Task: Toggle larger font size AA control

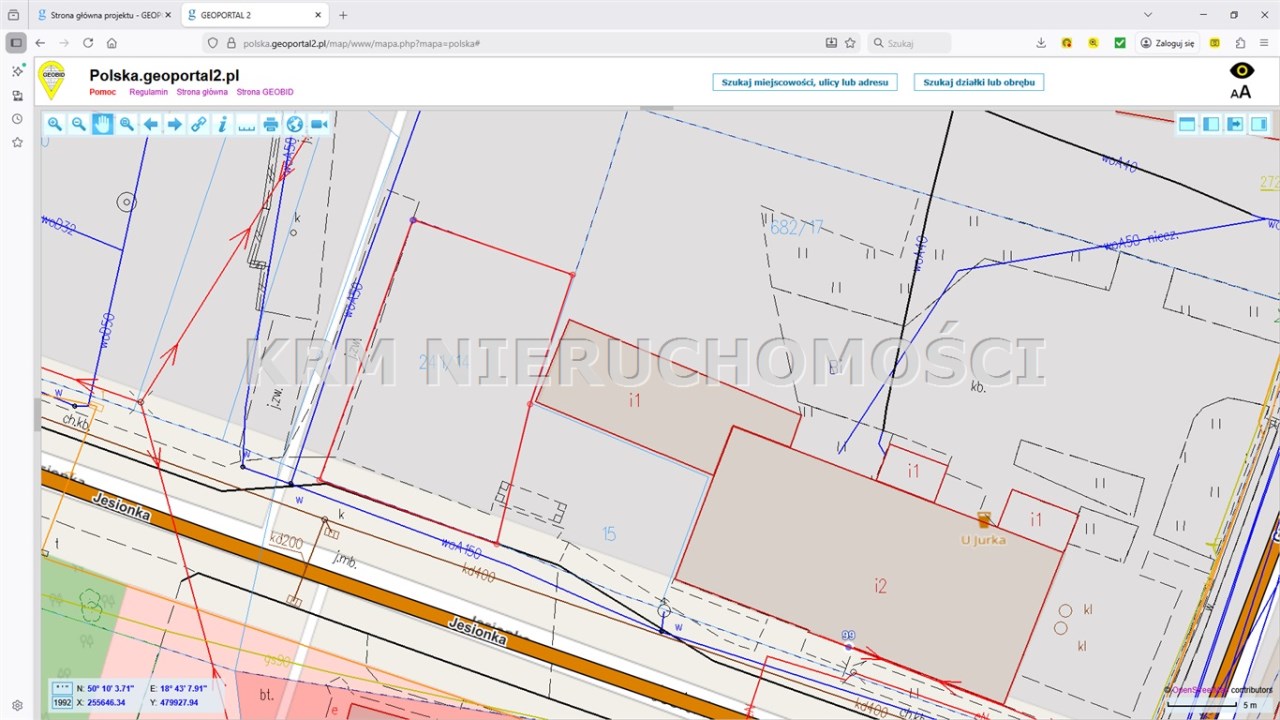Action: click(x=1241, y=93)
